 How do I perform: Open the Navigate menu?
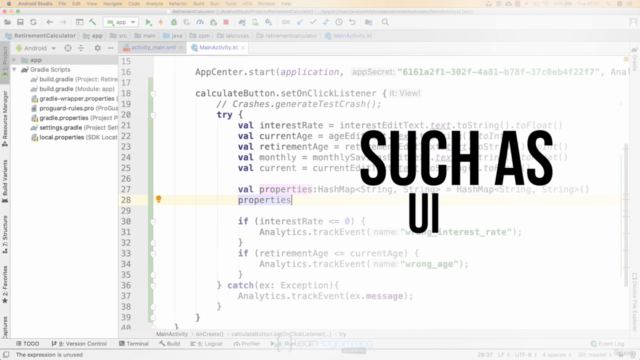[x=113, y=4]
